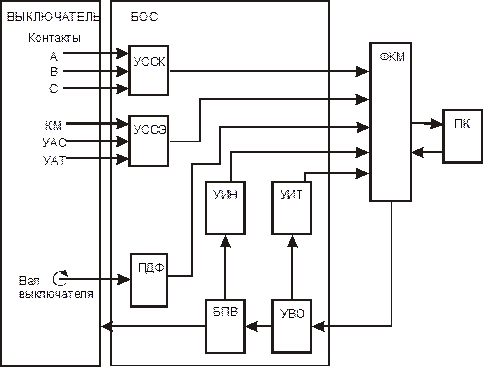Screen dimensions: 484x368
Task: Click the shaft rotation symbol
Action: 61,278
